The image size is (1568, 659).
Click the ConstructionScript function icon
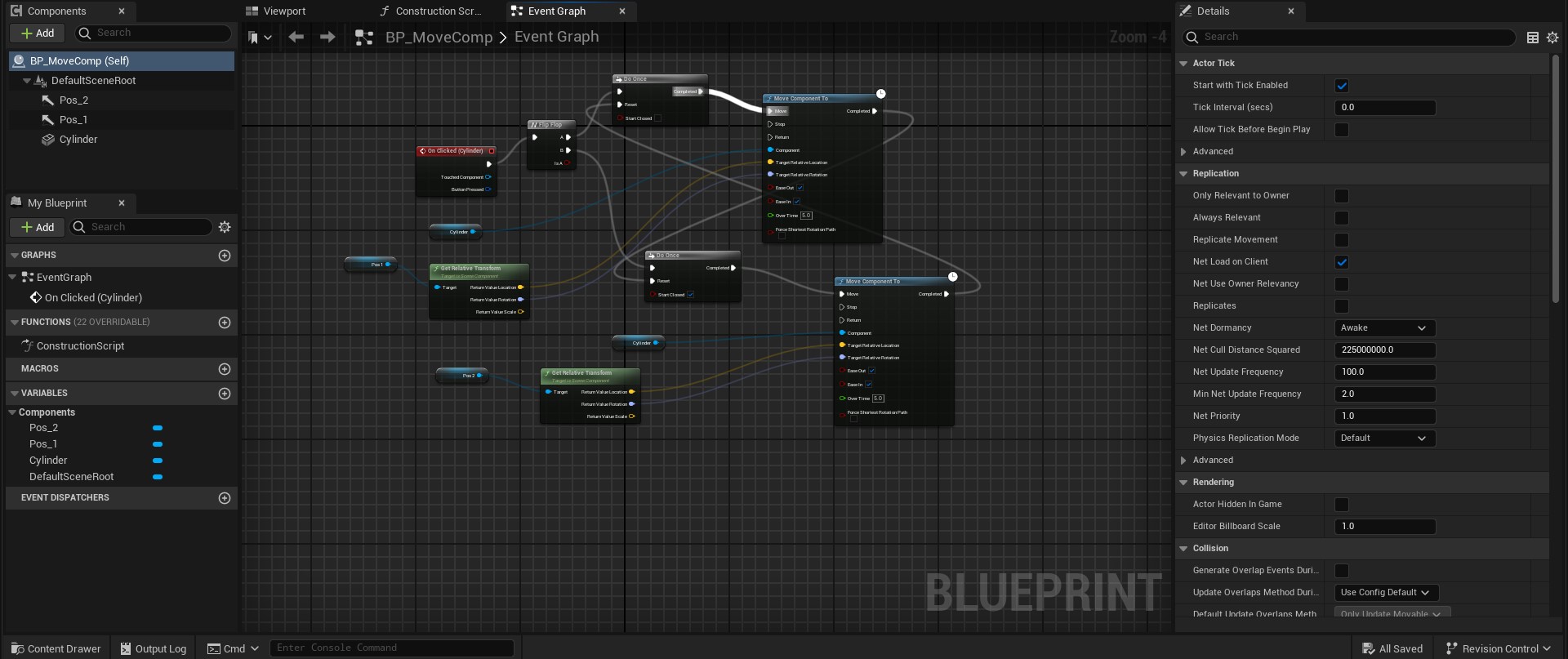click(27, 345)
